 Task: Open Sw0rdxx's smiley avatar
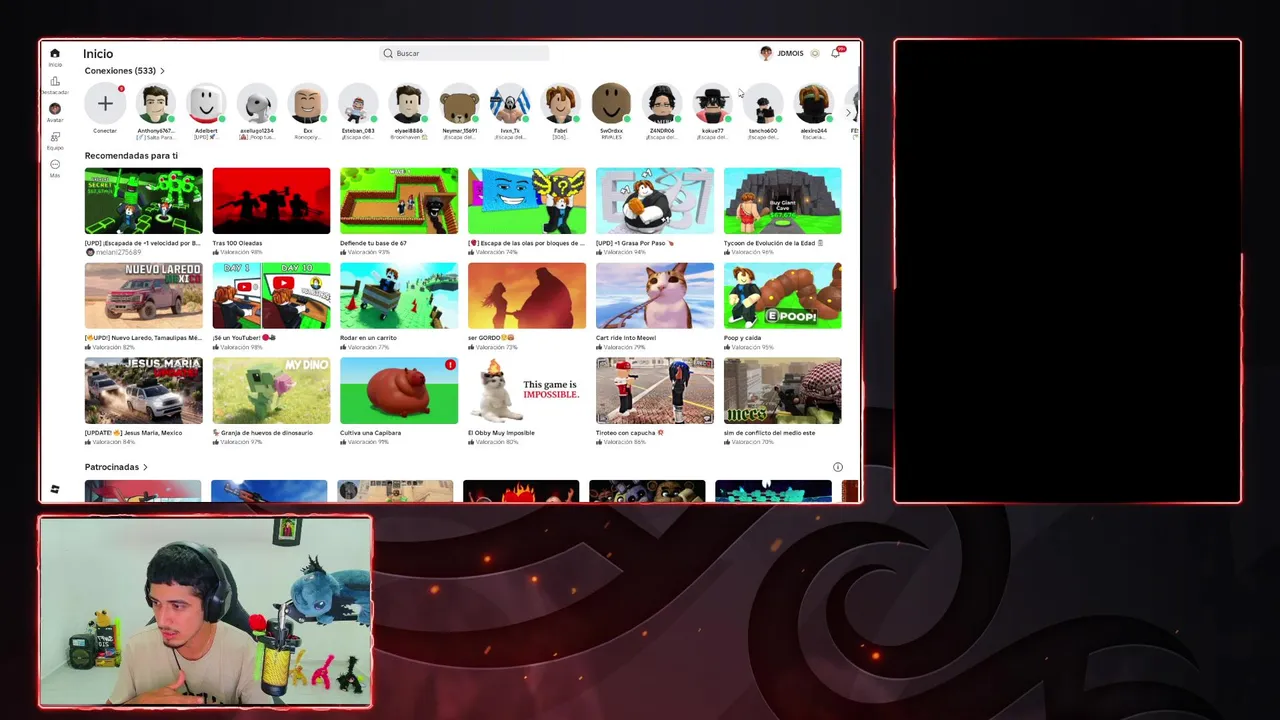point(611,104)
